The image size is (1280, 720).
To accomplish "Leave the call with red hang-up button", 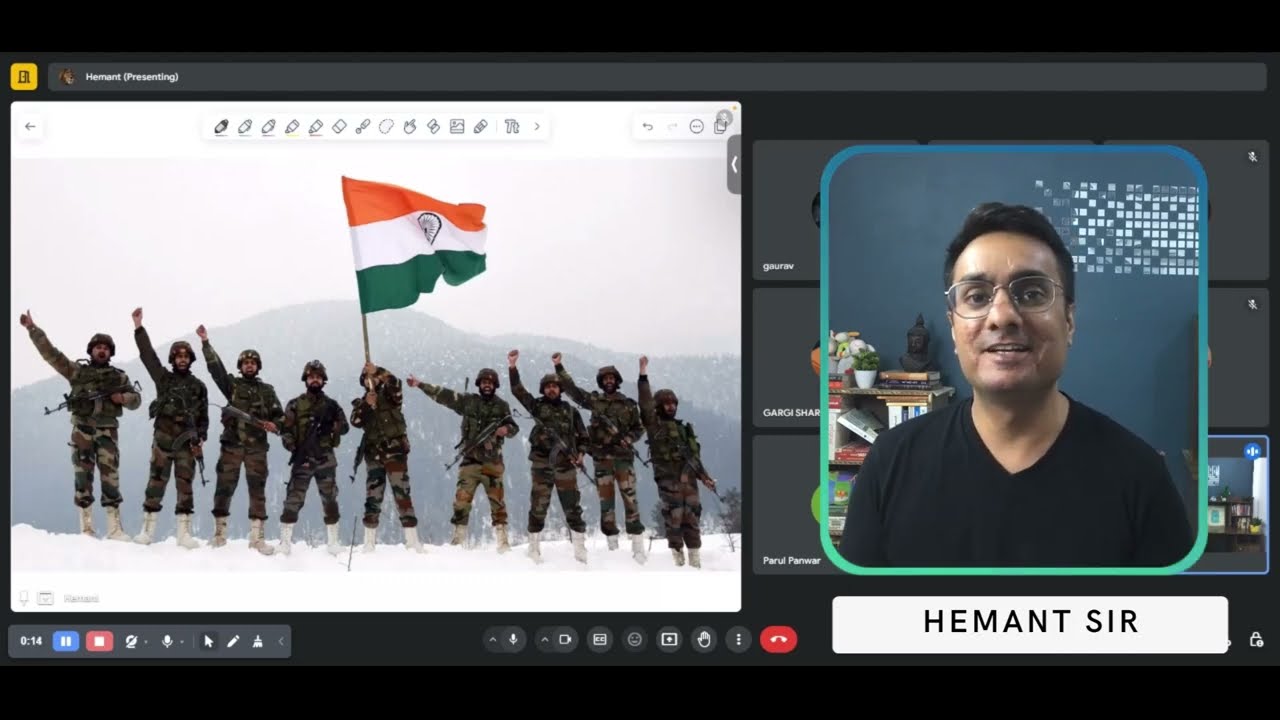I will 779,640.
